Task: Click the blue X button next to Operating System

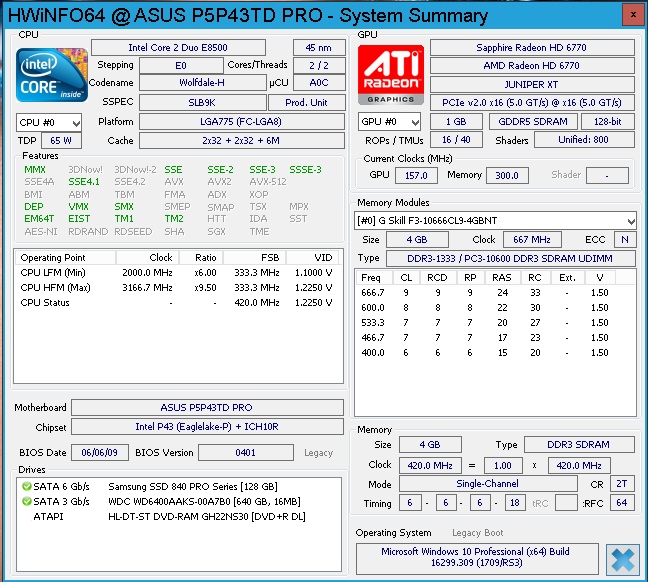Action: click(623, 560)
